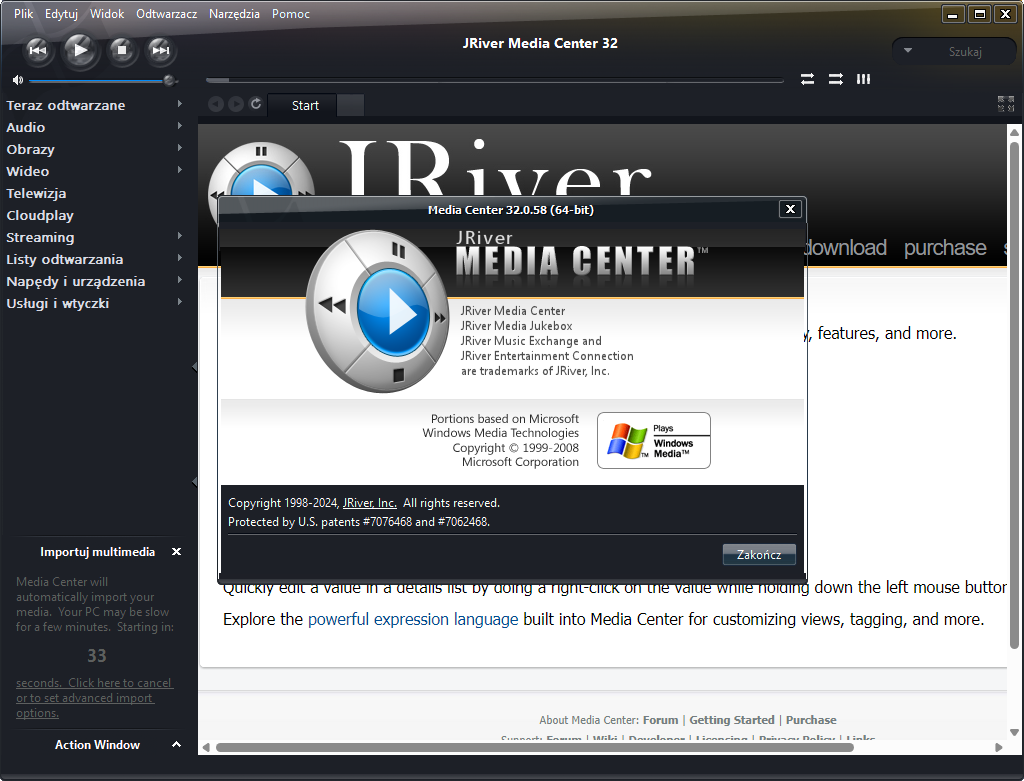Click the horizontal scrollbar thumb
Viewport: 1024px width, 781px height.
534,747
